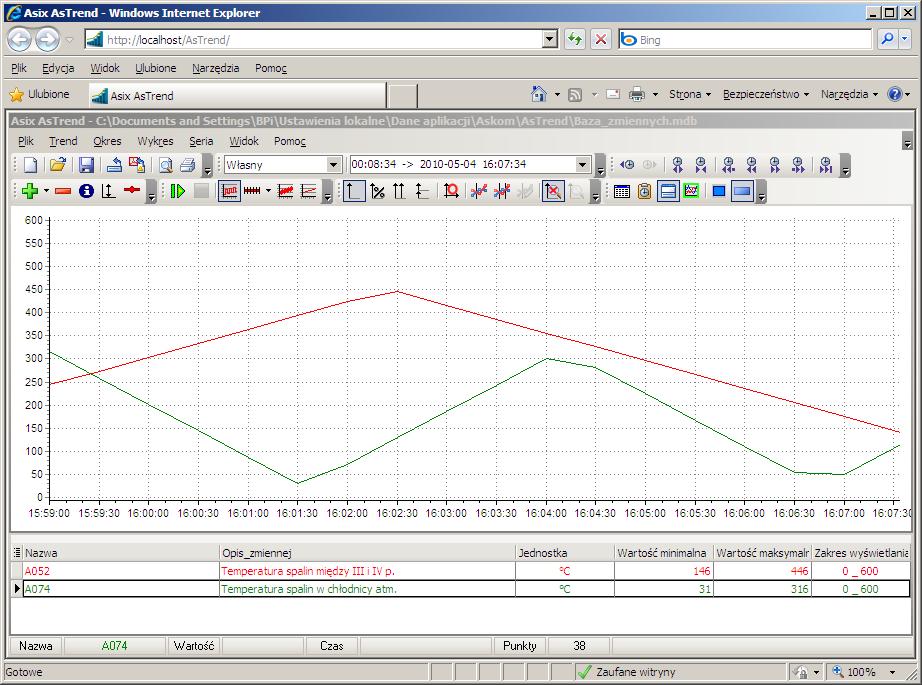This screenshot has width=922, height=685.
Task: Click Ulubione favorites button
Action: [40, 94]
